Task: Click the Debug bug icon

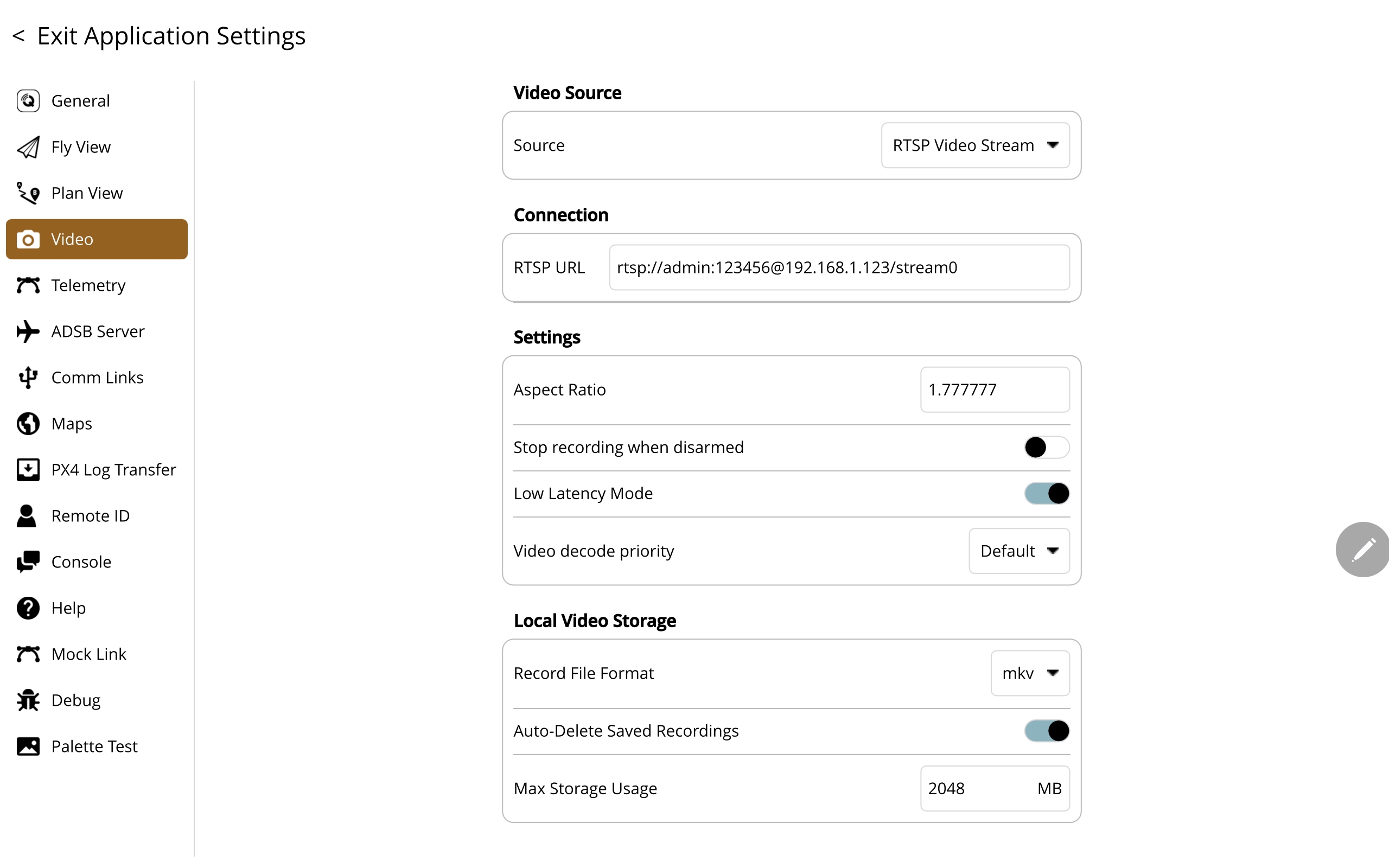Action: (x=28, y=700)
